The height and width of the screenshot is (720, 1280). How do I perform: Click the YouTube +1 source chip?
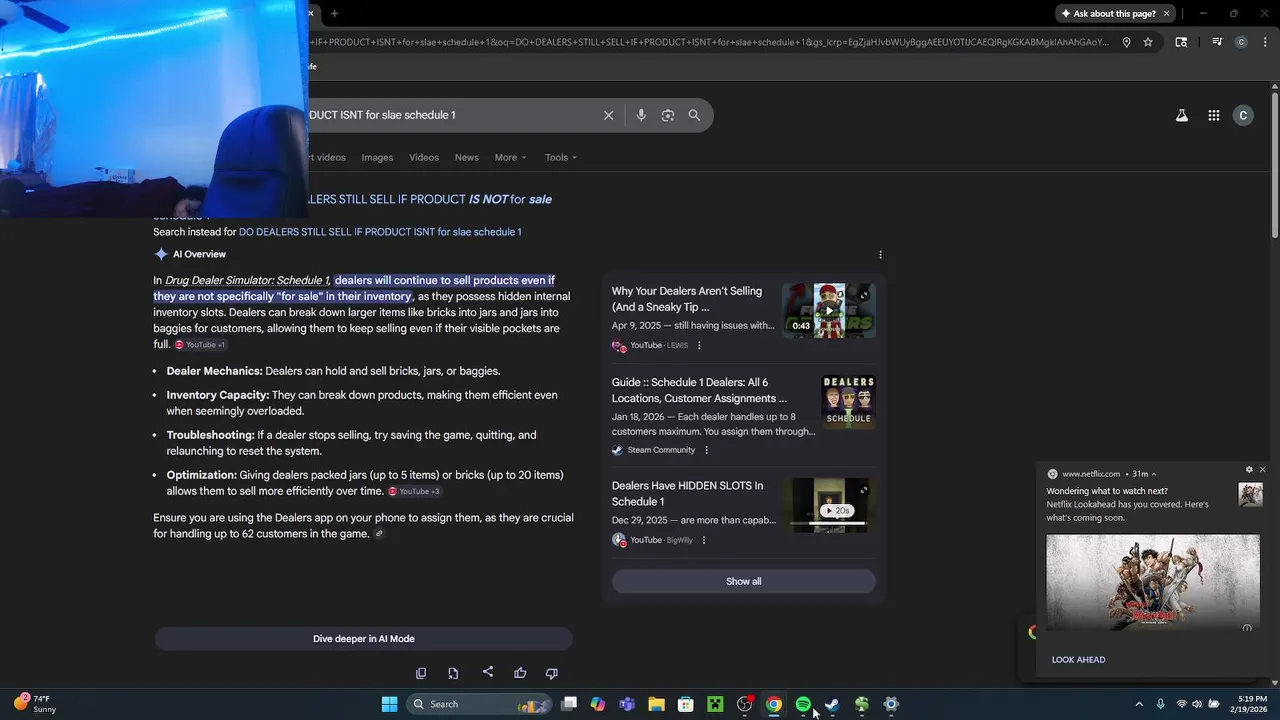tap(201, 345)
